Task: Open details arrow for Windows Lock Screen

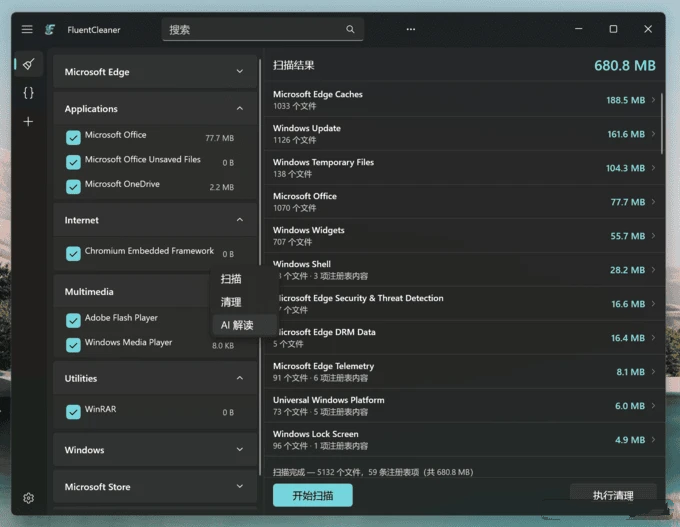Action: pyautogui.click(x=653, y=439)
